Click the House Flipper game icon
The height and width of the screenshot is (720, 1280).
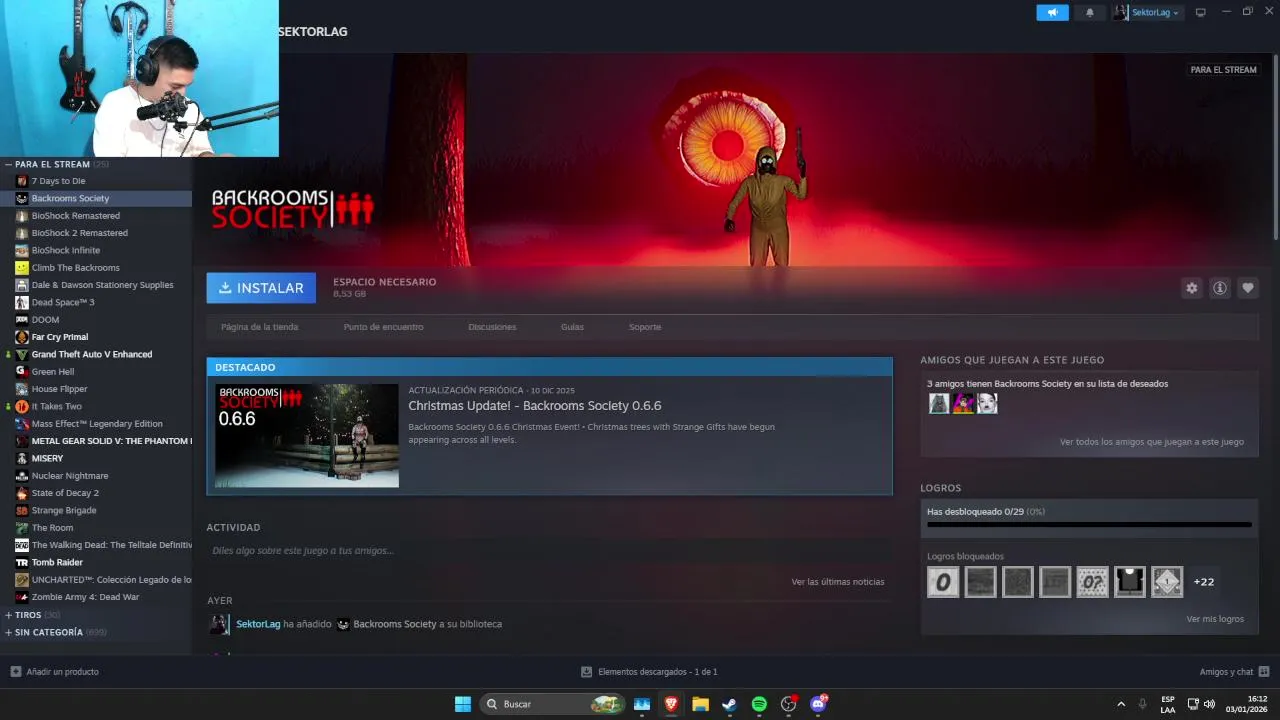[22, 389]
